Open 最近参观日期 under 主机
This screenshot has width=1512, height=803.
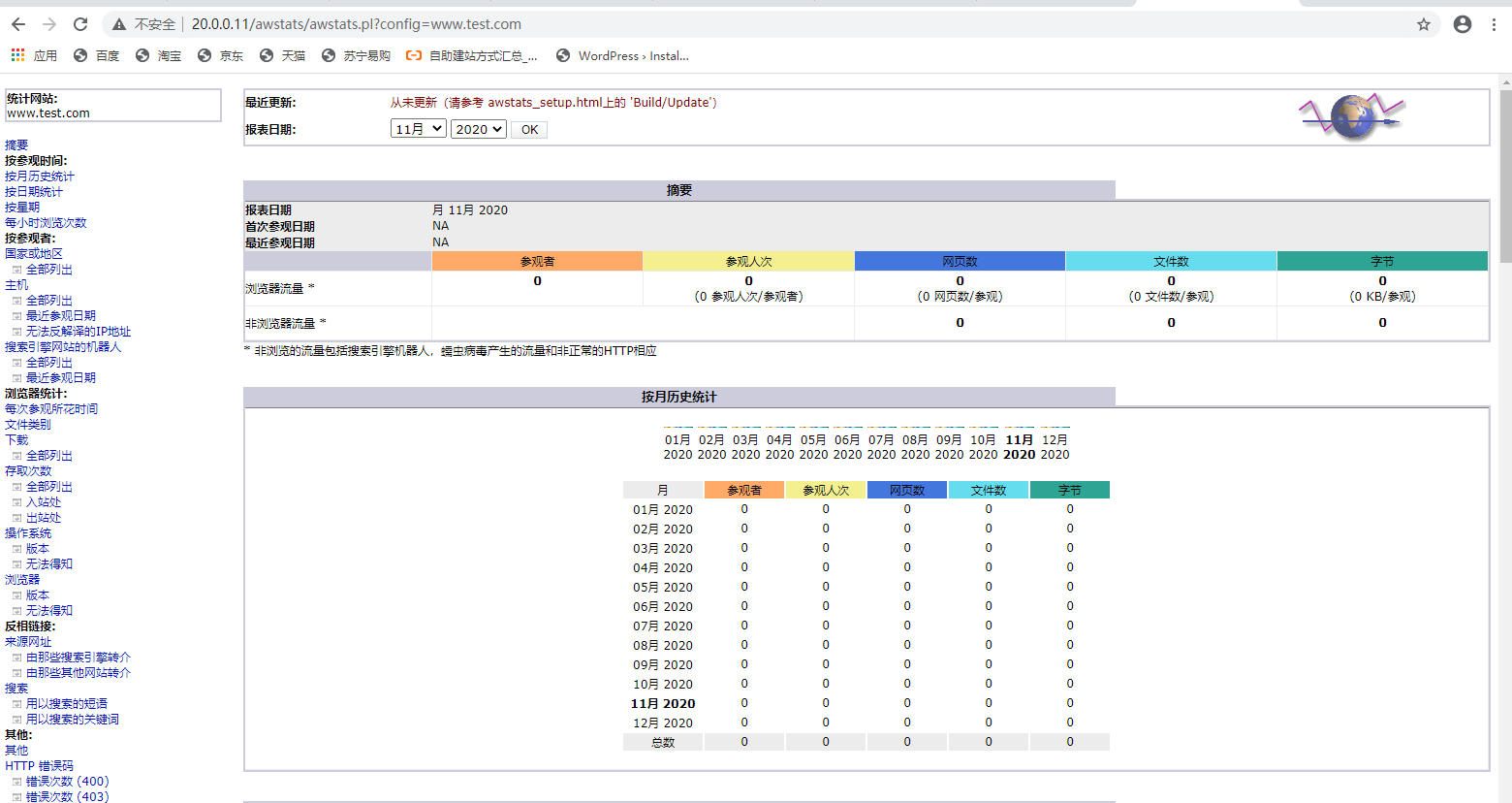coord(61,316)
